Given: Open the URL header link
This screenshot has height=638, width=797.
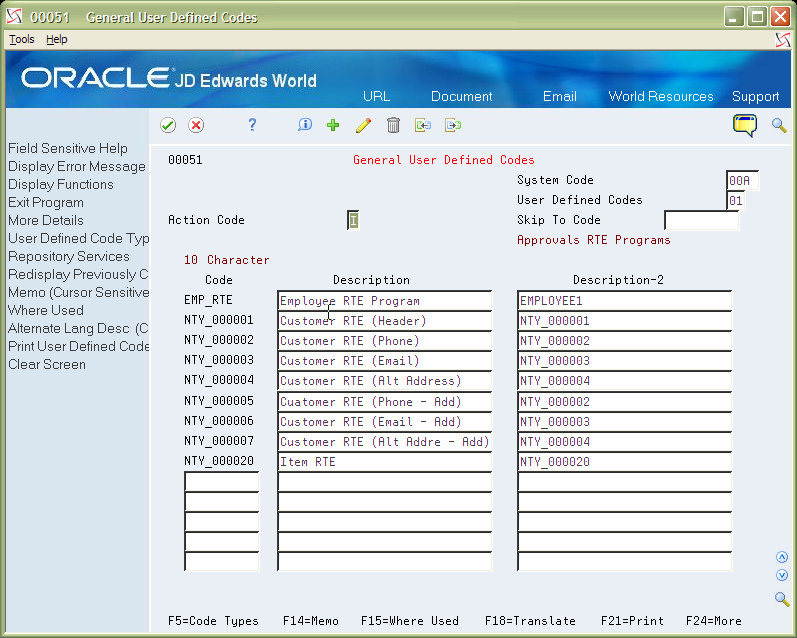Looking at the screenshot, I should [376, 96].
